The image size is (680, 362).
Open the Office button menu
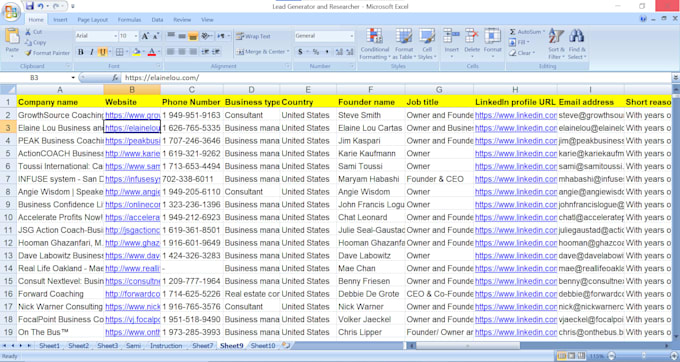click(x=11, y=12)
